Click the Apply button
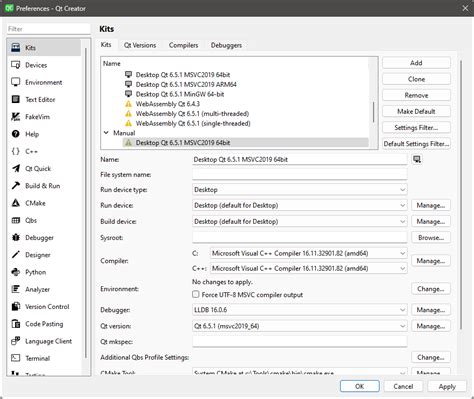 click(447, 386)
